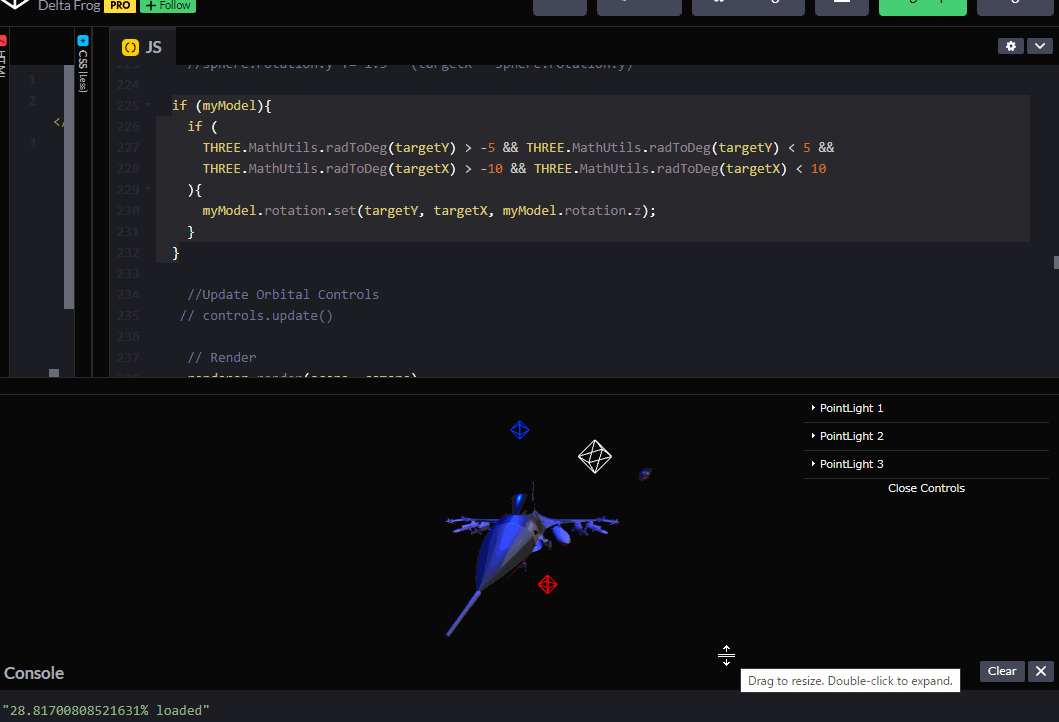Open the JS editor dropdown chevron menu
The height and width of the screenshot is (722, 1059).
[1039, 46]
